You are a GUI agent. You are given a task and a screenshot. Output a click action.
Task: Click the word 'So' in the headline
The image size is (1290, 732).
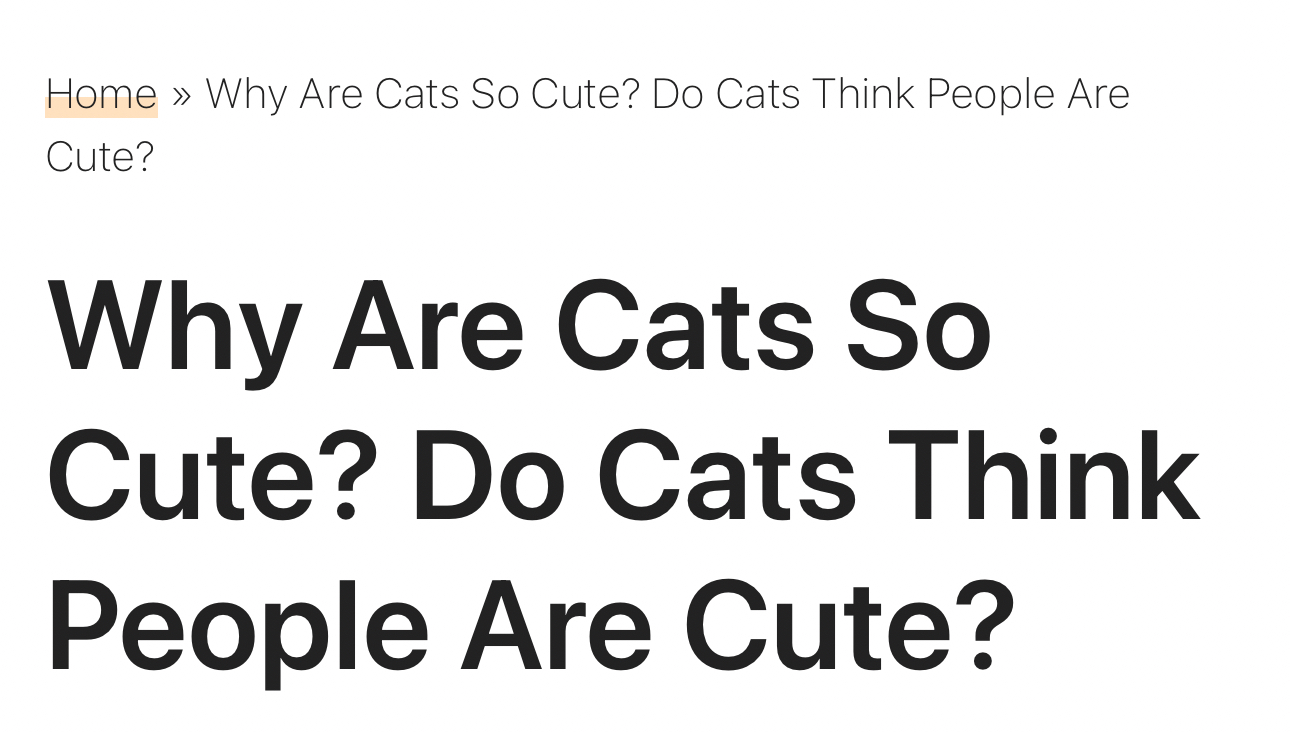tap(918, 327)
